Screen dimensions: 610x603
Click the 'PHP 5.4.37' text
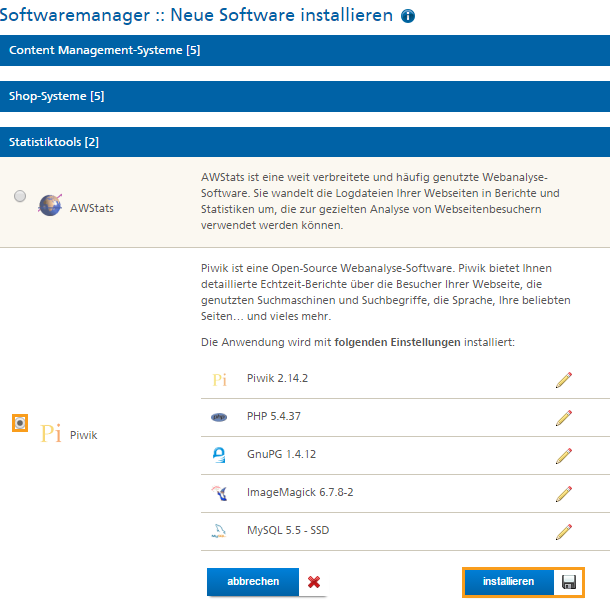click(274, 416)
